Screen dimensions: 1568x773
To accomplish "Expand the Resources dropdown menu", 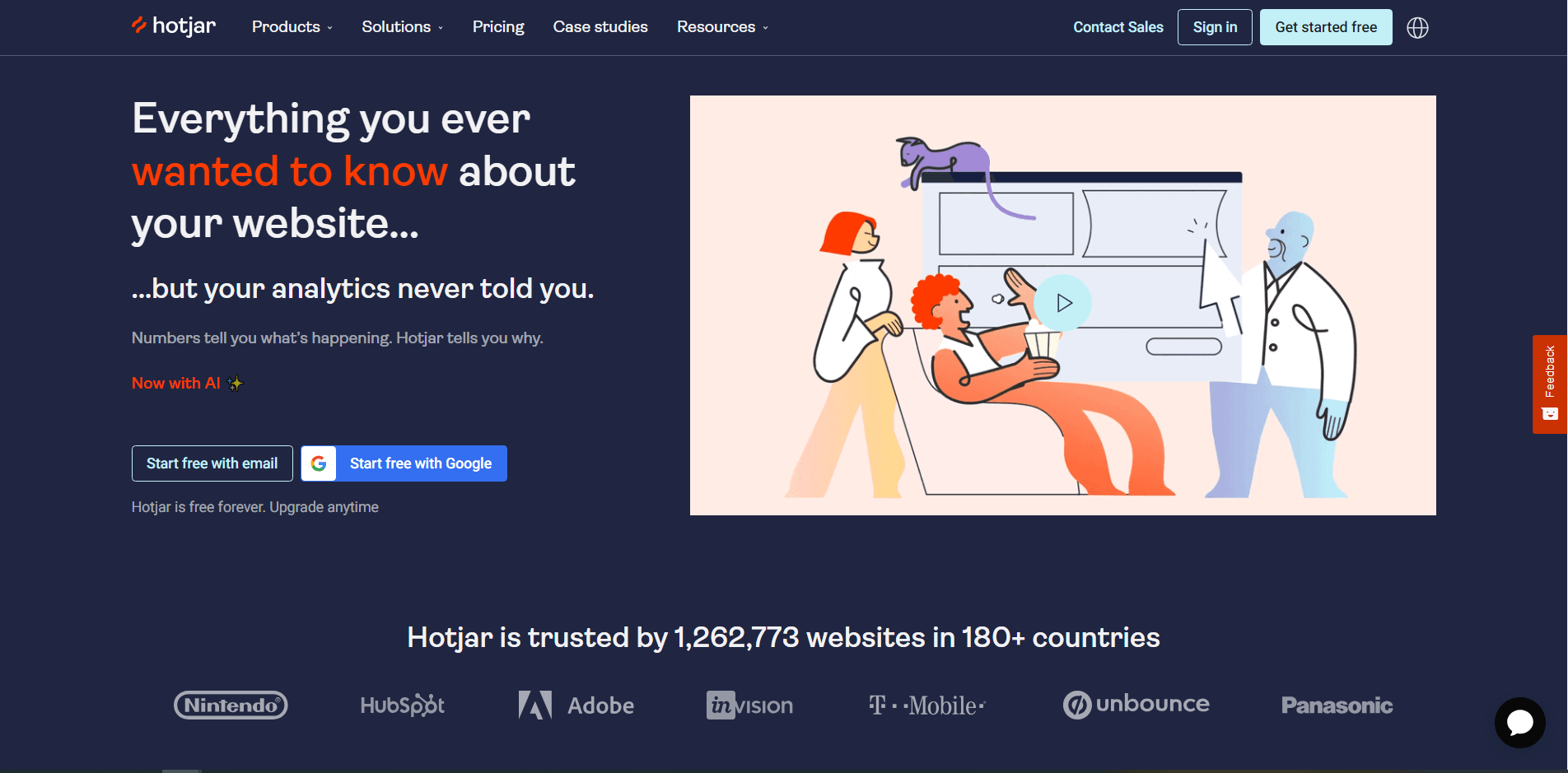I will tap(722, 27).
